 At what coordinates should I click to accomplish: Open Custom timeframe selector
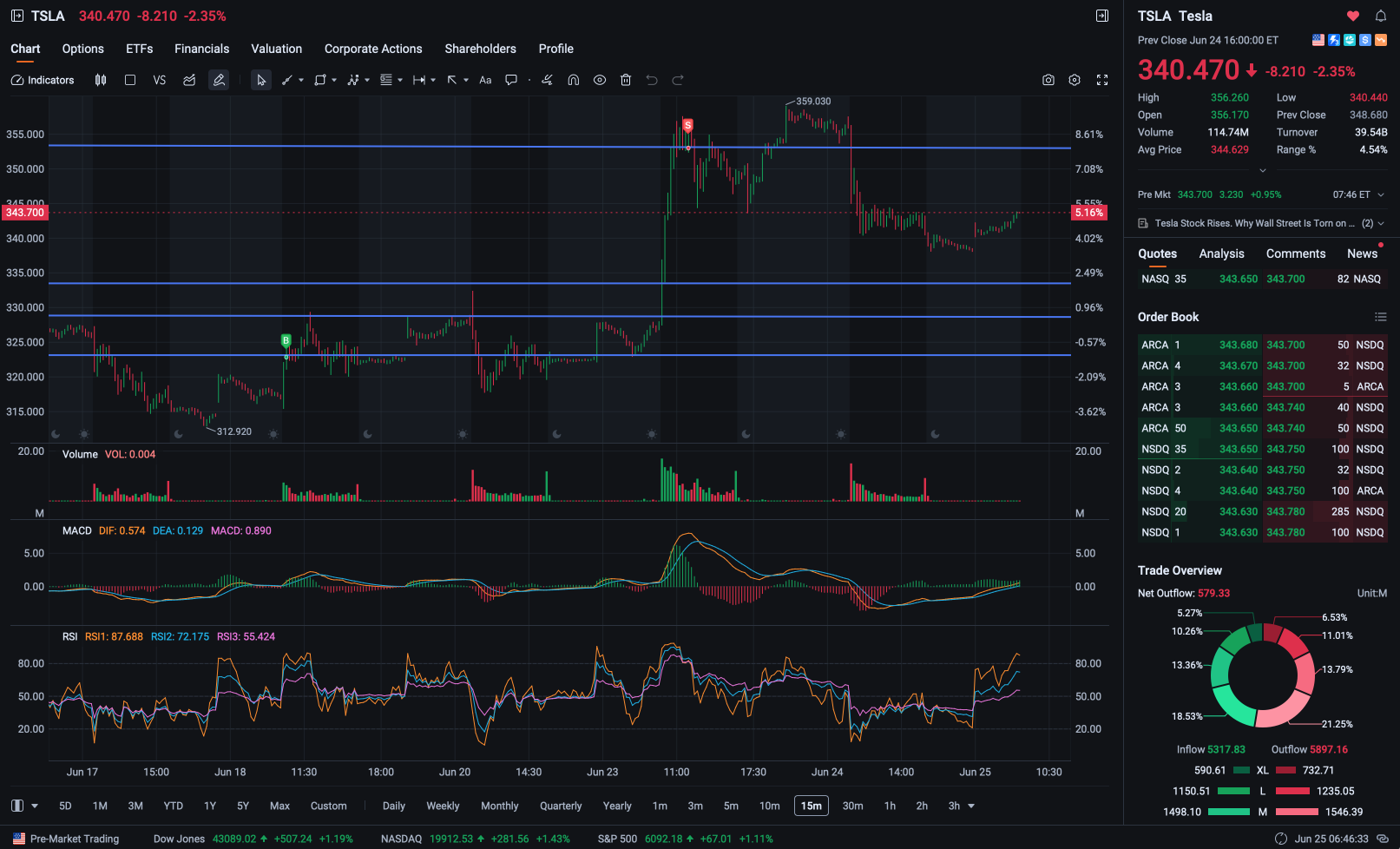point(329,806)
